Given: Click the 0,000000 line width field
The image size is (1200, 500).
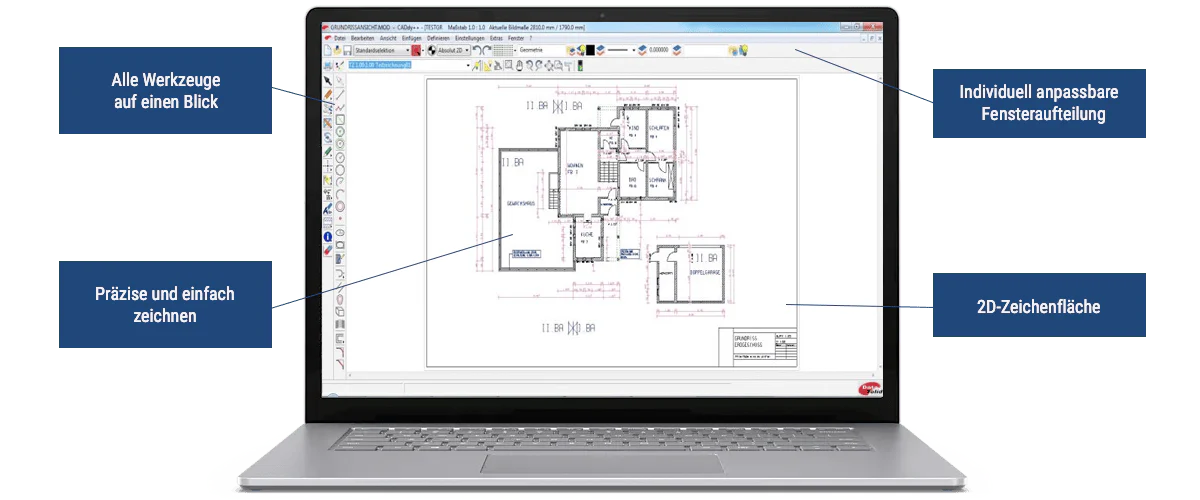Looking at the screenshot, I should (x=659, y=50).
